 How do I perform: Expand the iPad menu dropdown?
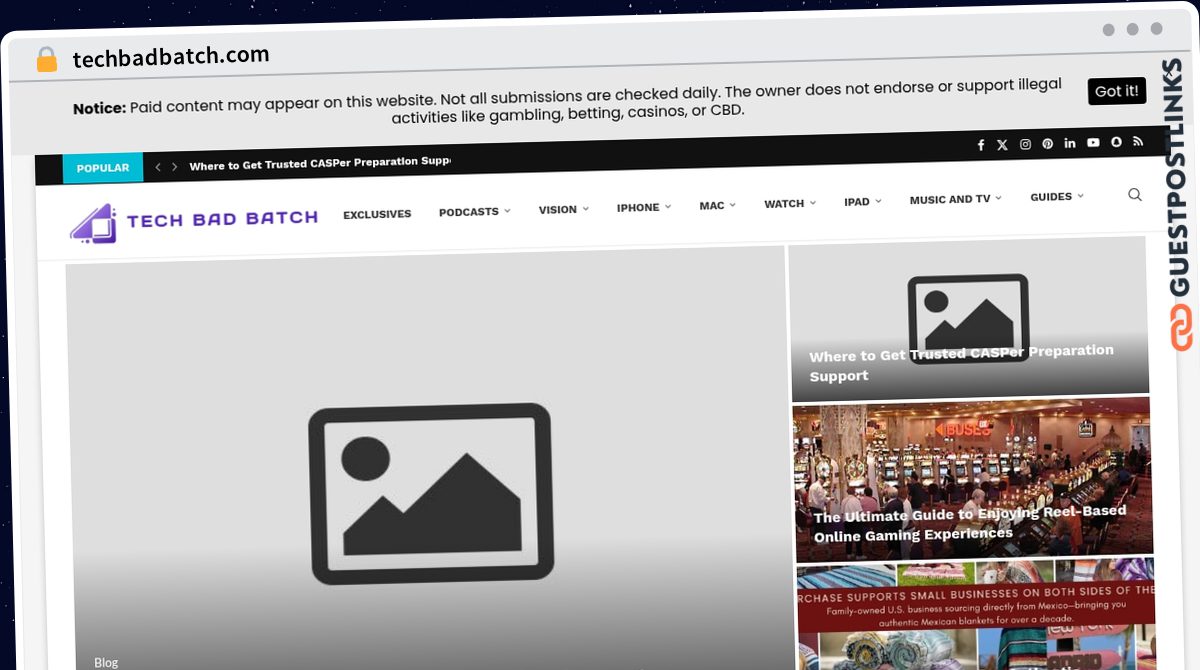(x=863, y=202)
